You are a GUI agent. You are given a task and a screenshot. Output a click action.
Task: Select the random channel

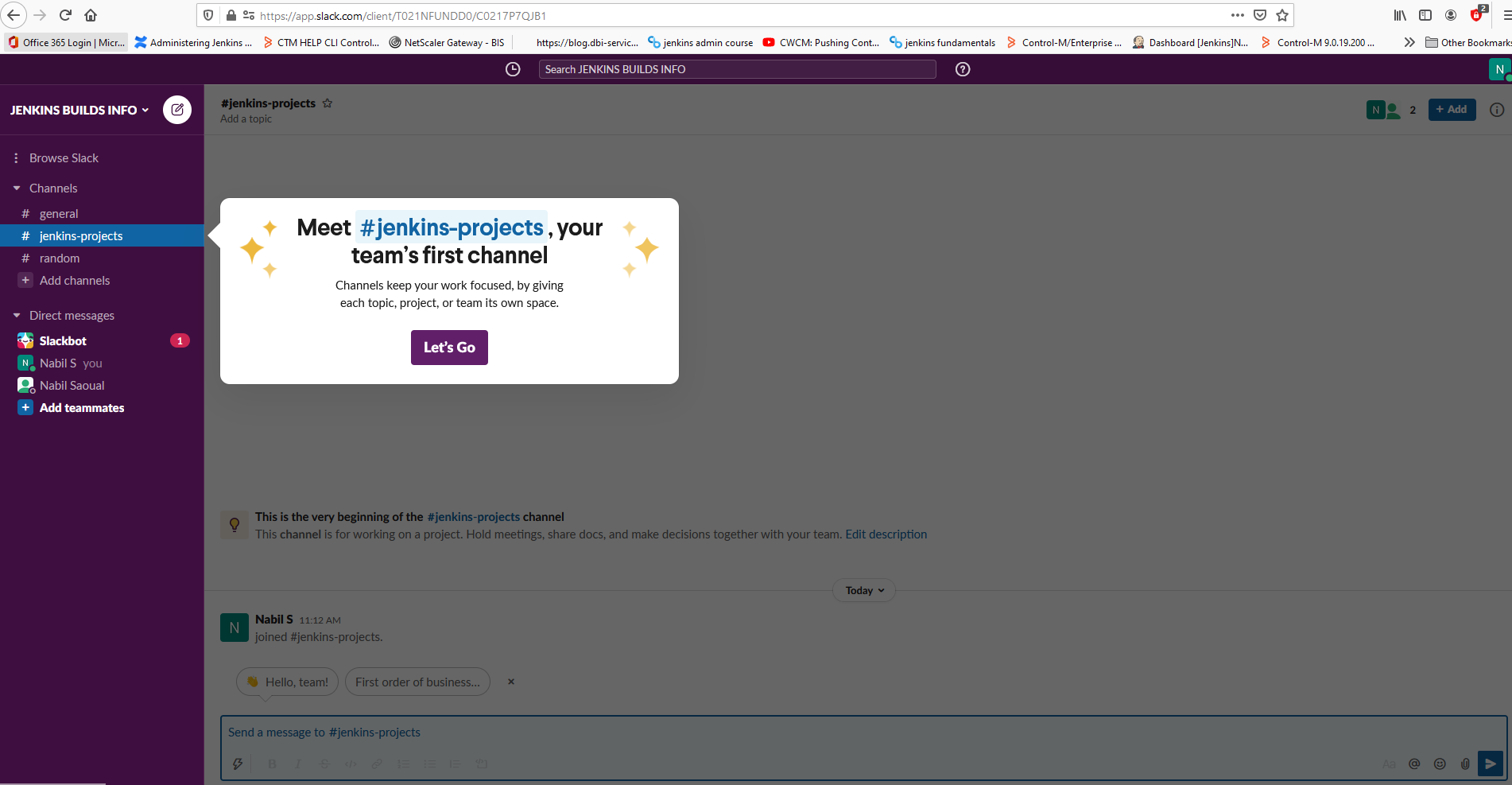point(102,258)
